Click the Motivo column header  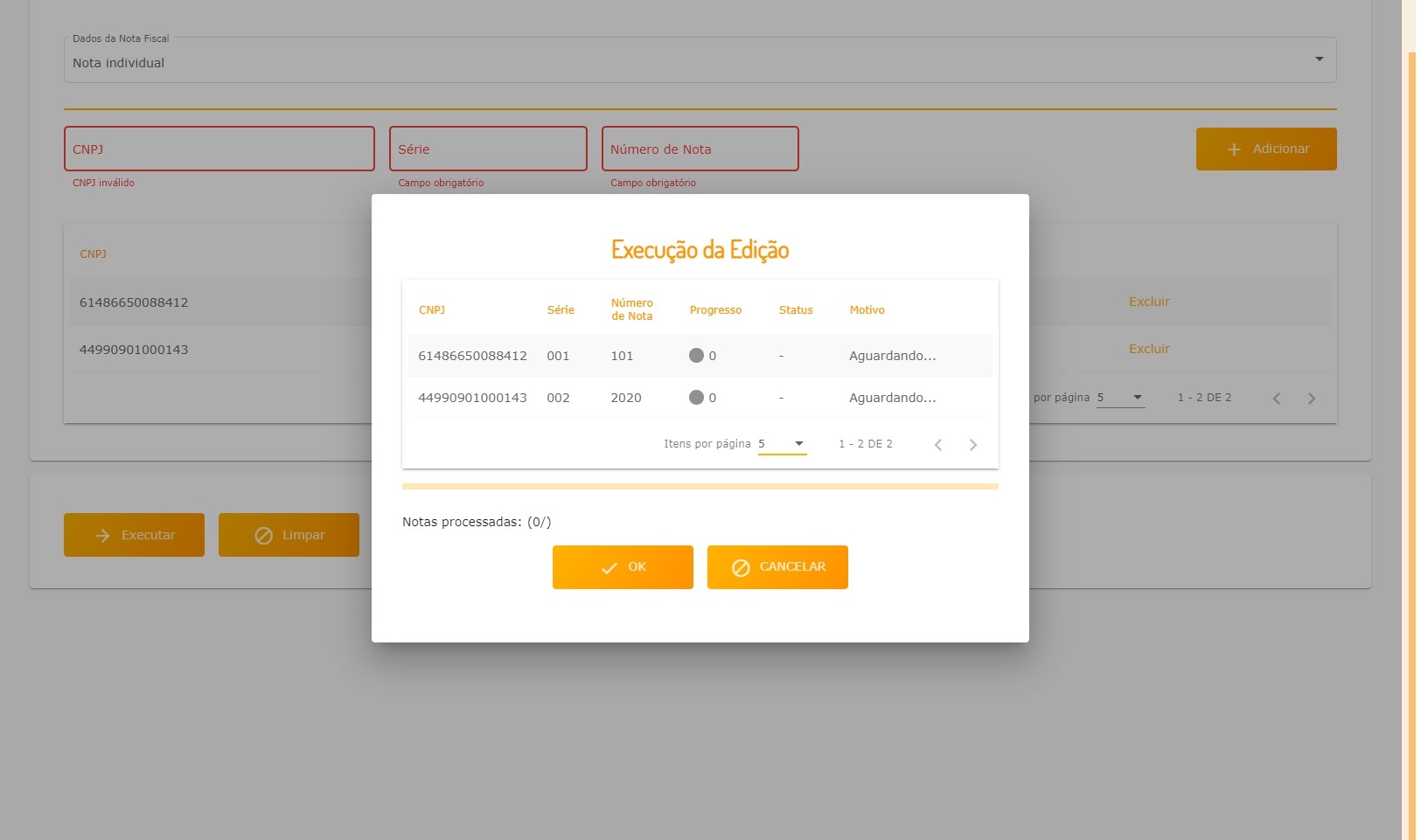pyautogui.click(x=867, y=310)
